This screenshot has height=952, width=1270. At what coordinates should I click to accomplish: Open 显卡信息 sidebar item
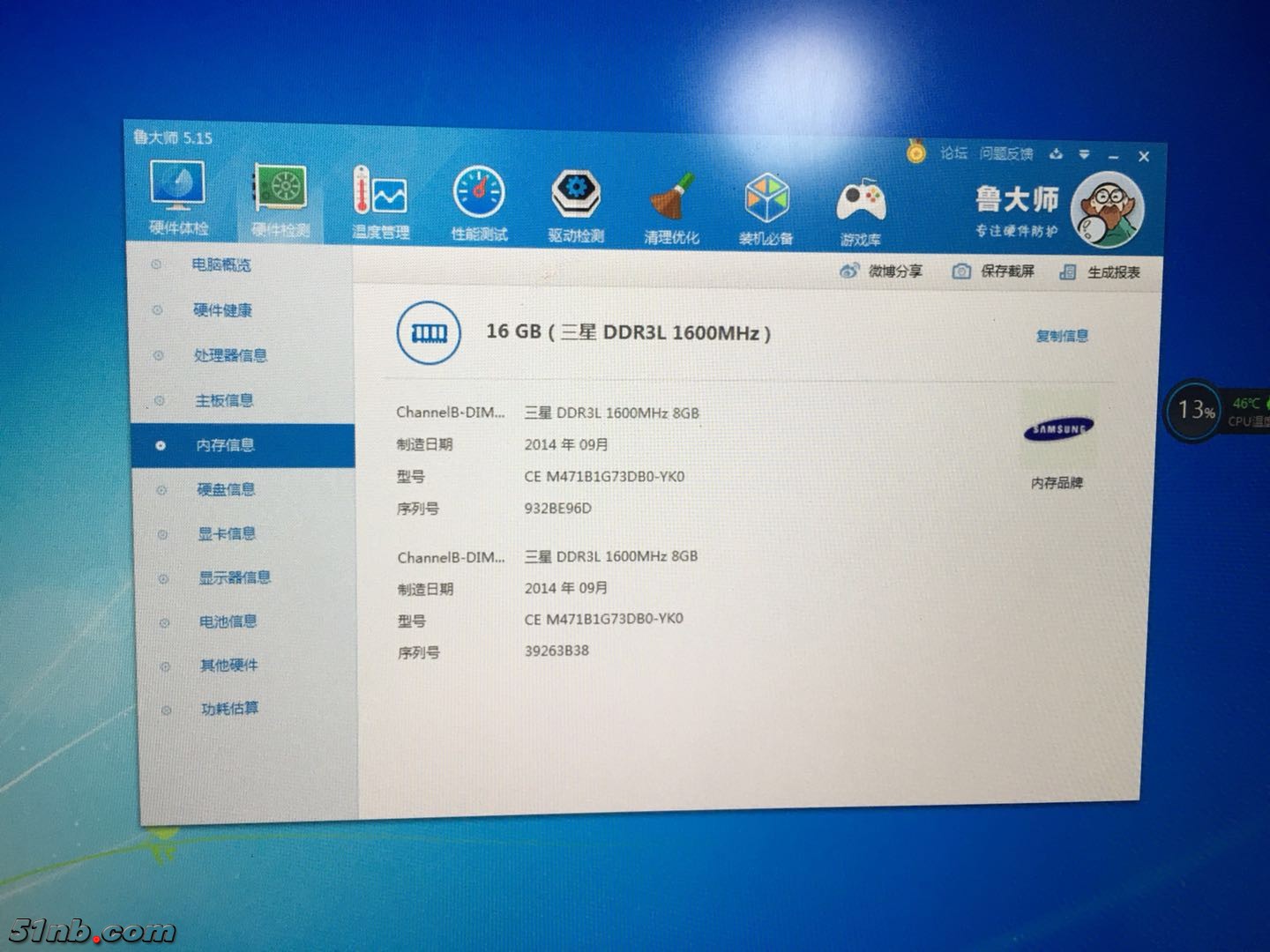coord(227,533)
